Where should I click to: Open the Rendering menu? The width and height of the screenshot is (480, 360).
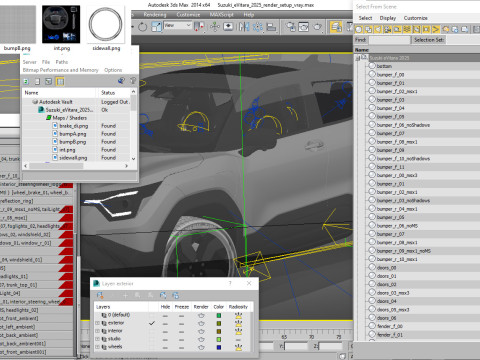pos(155,15)
